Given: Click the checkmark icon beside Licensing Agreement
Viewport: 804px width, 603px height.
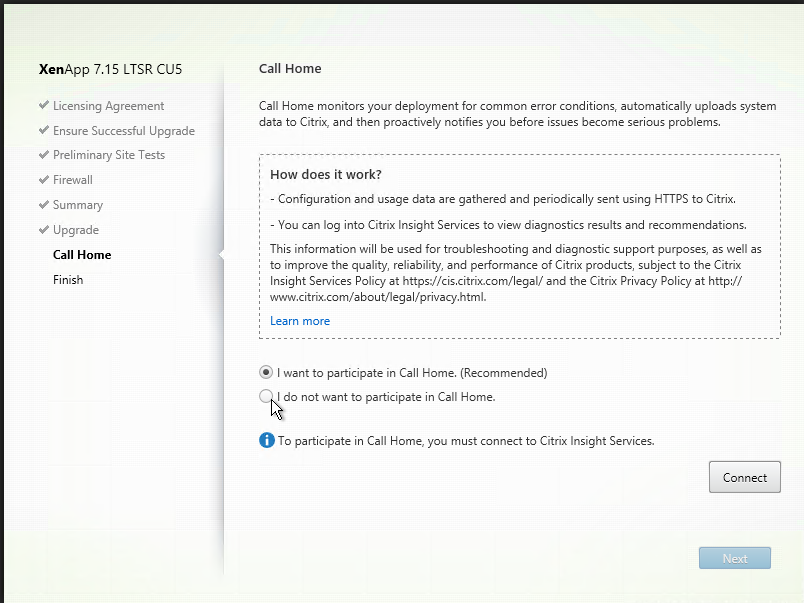Looking at the screenshot, I should [44, 105].
